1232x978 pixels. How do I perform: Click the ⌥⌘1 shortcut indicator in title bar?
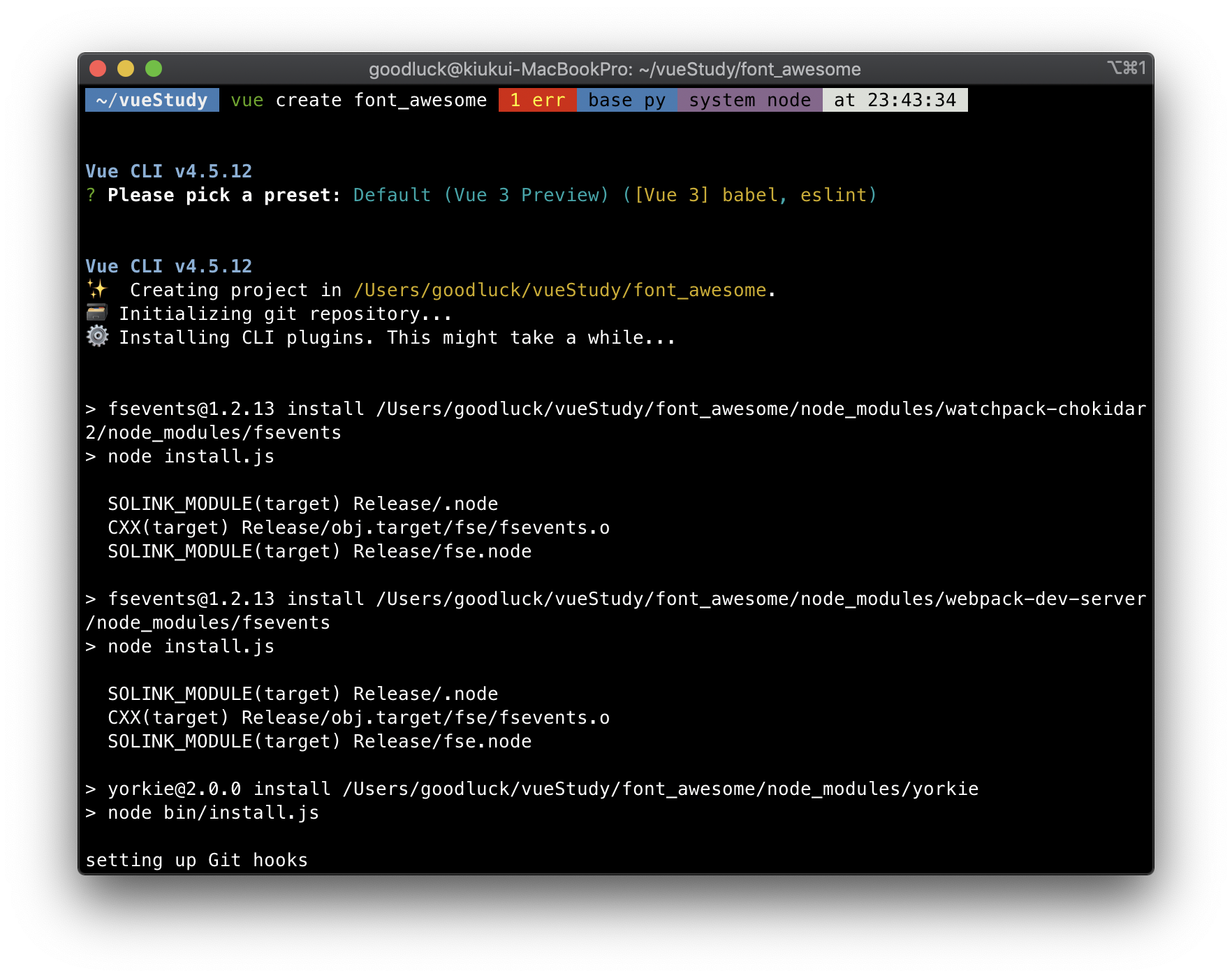(x=1127, y=68)
